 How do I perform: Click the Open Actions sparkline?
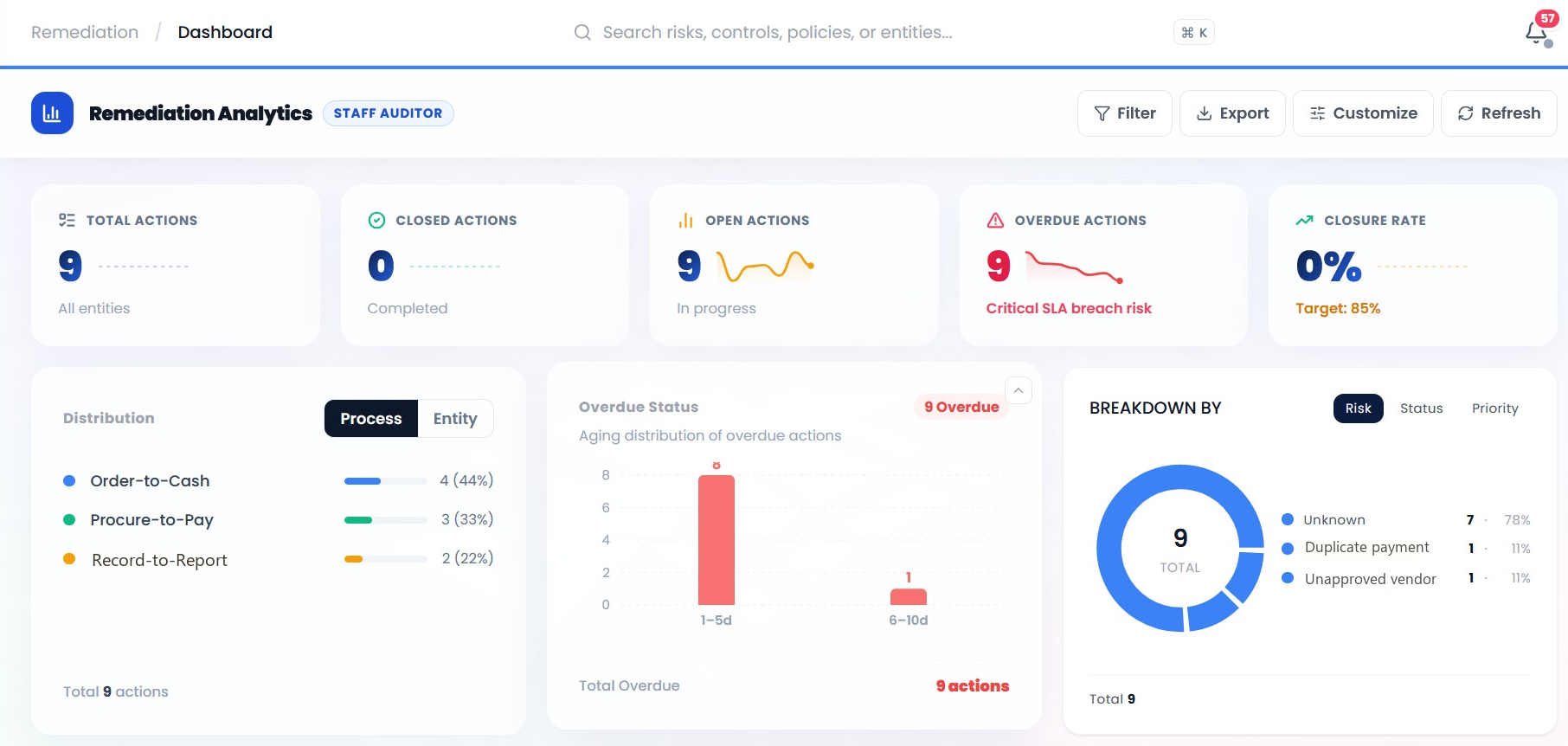click(766, 266)
